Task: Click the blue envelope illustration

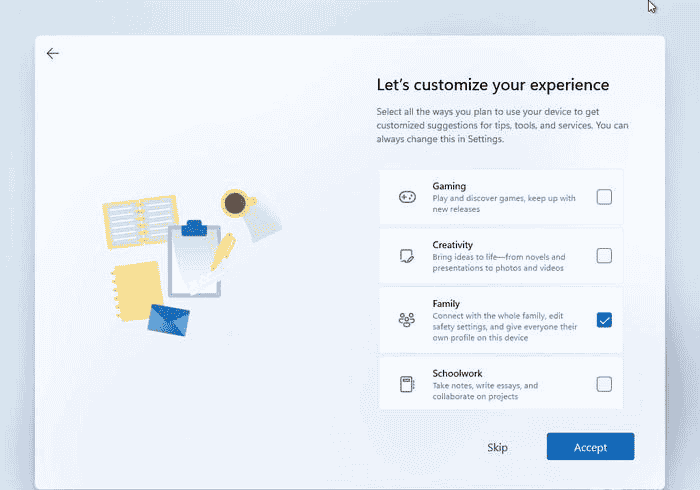Action: (x=168, y=320)
